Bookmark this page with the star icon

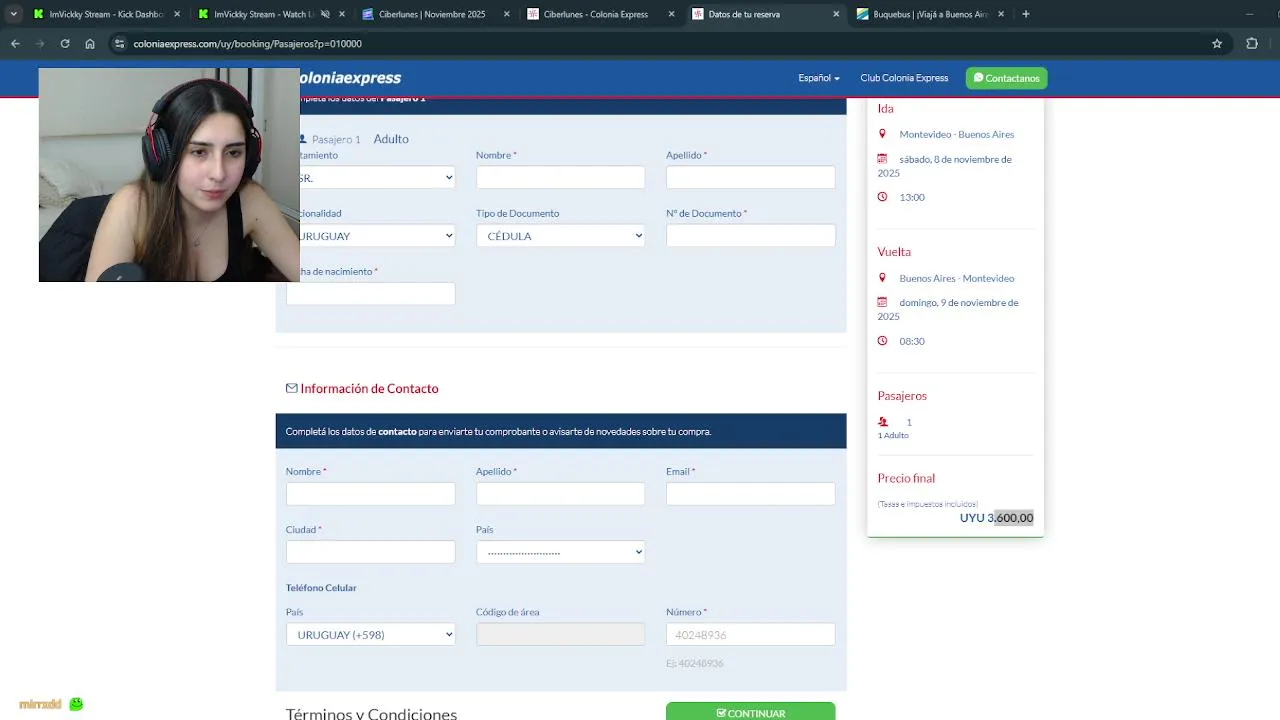point(1217,44)
